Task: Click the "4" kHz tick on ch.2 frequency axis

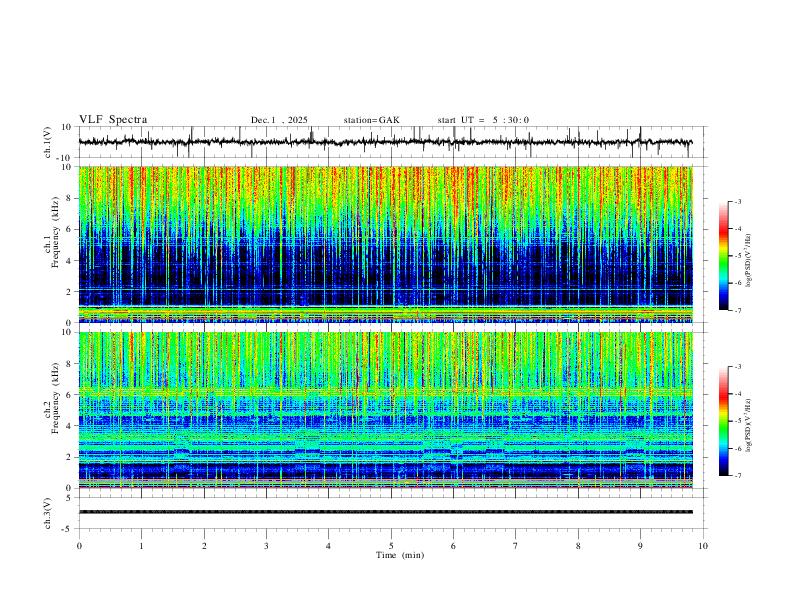Action: pos(69,426)
